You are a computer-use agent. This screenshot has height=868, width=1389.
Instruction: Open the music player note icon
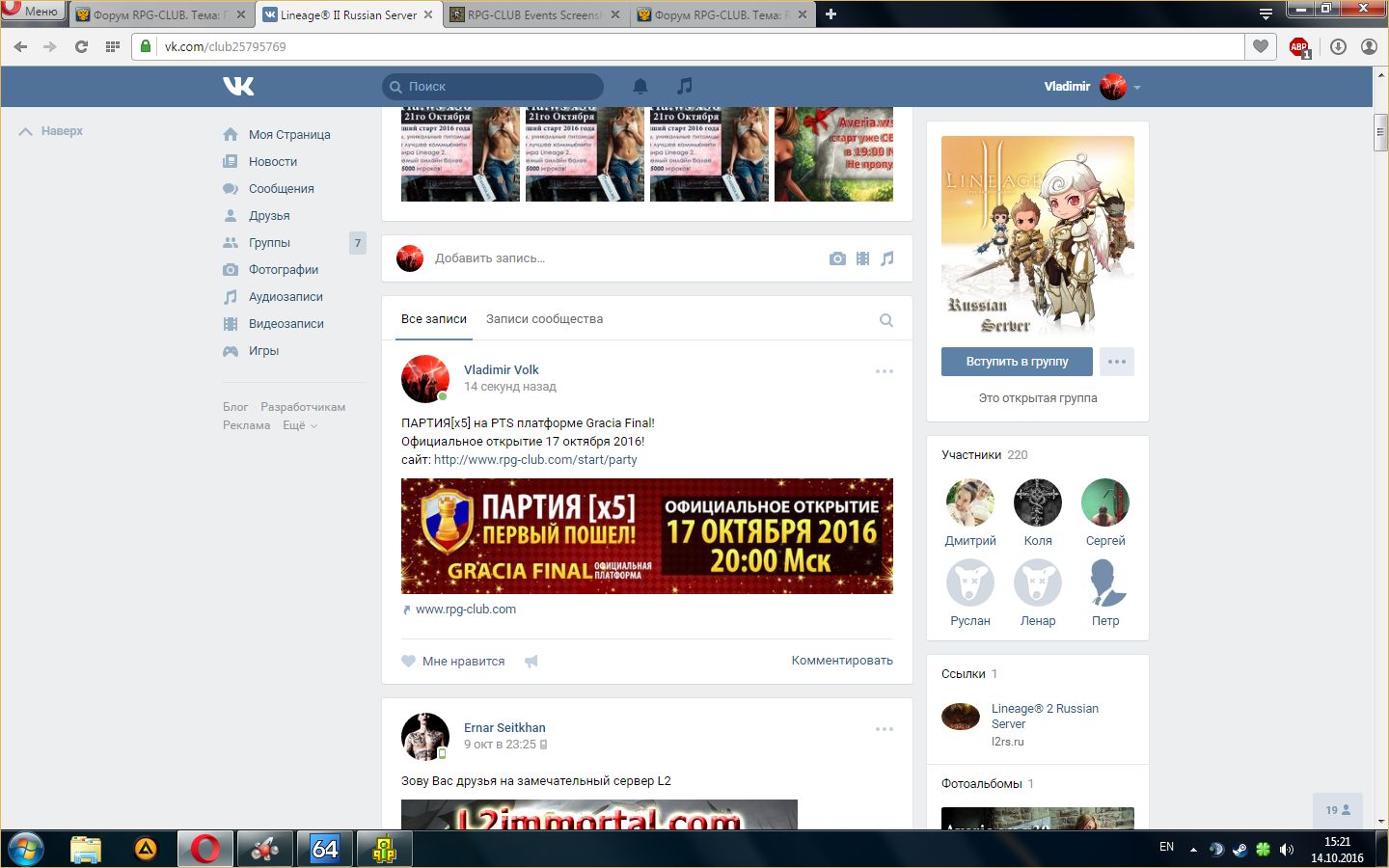[685, 86]
